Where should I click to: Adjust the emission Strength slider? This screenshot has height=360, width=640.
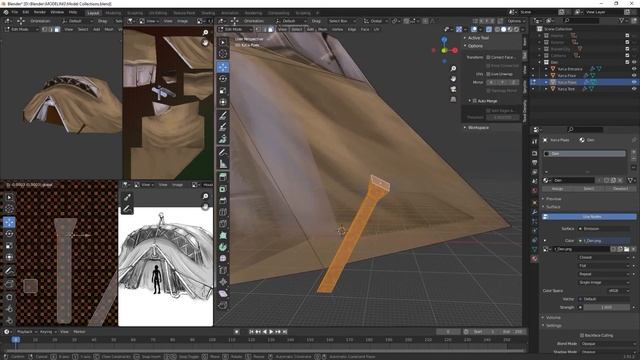[607, 307]
